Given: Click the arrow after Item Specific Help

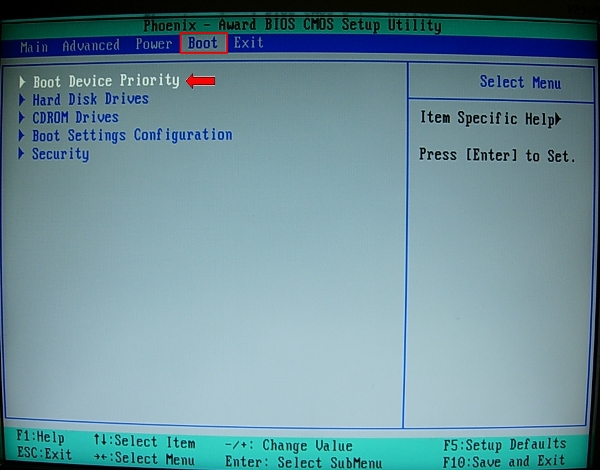Looking at the screenshot, I should (x=558, y=119).
